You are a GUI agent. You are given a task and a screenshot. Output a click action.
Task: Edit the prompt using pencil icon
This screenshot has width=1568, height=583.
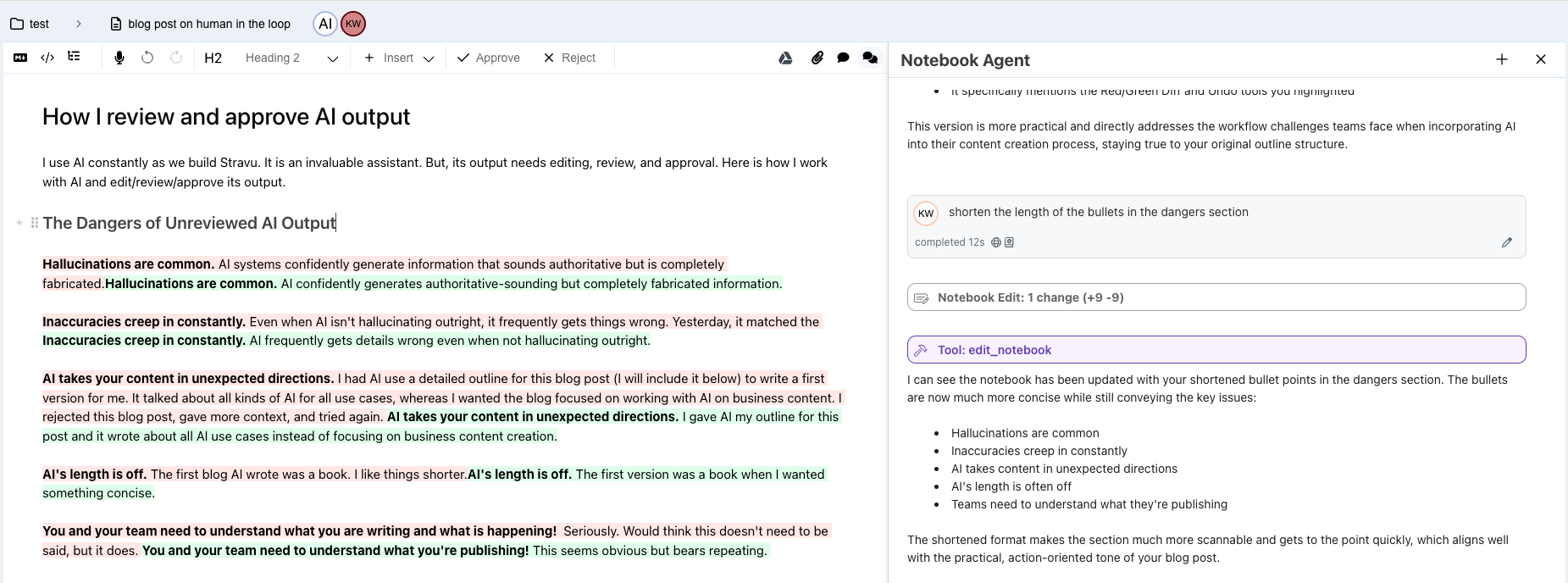tap(1506, 242)
